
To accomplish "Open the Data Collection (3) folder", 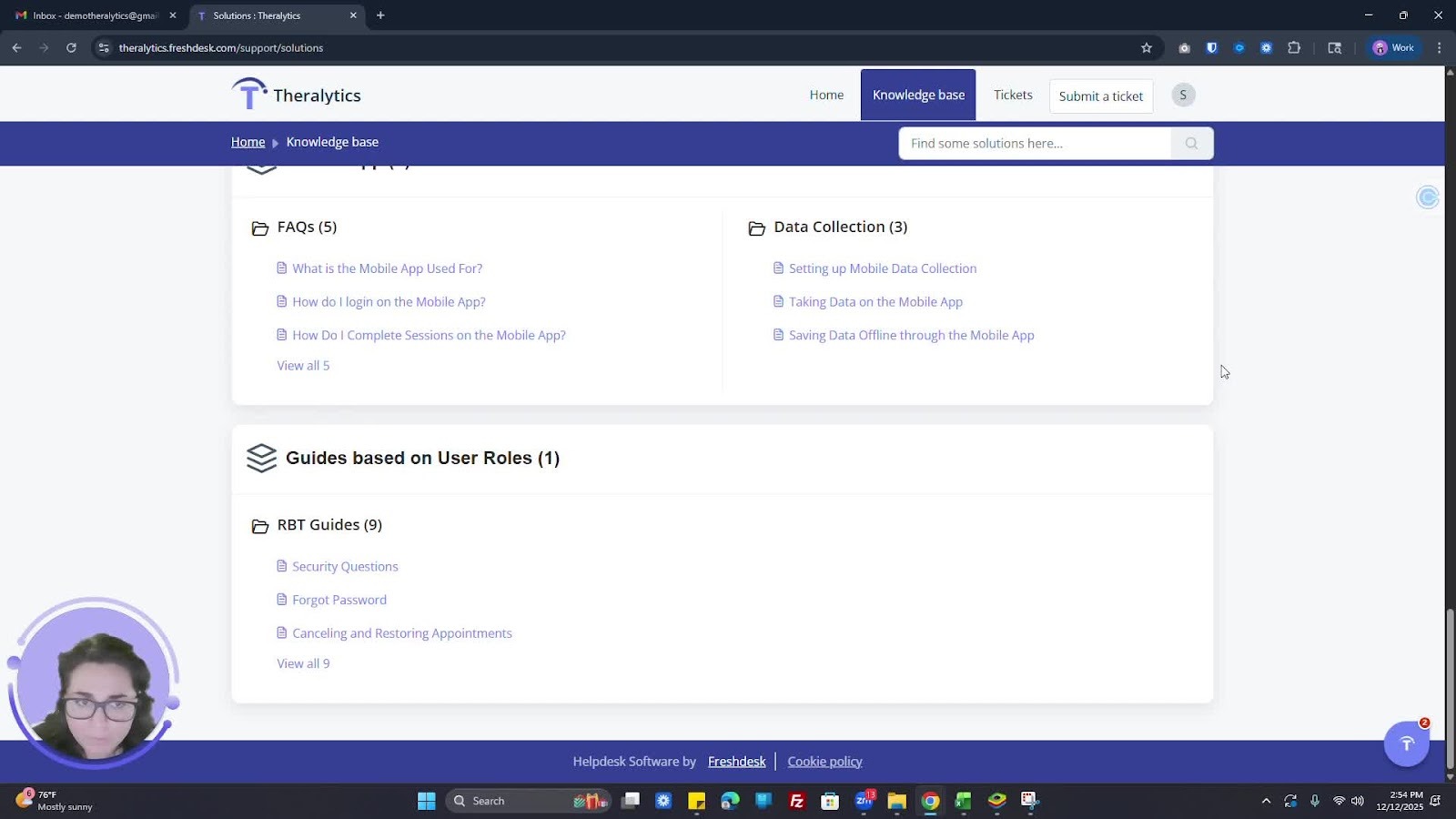I will point(840,227).
